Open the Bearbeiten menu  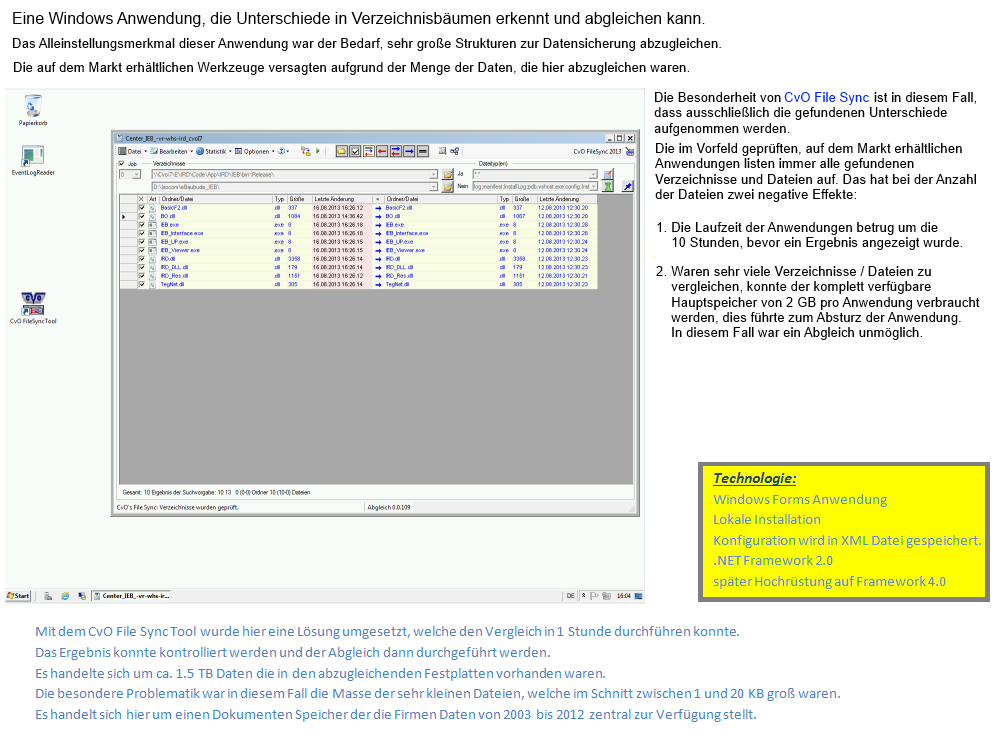click(x=172, y=151)
